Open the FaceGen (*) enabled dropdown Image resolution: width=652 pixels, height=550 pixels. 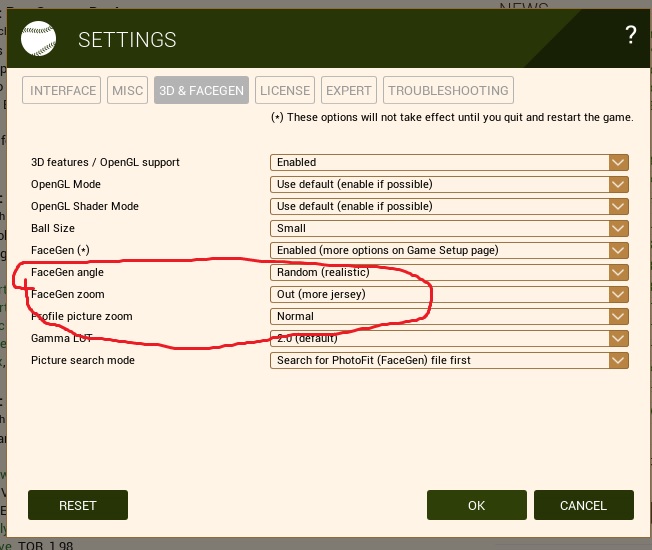(449, 250)
